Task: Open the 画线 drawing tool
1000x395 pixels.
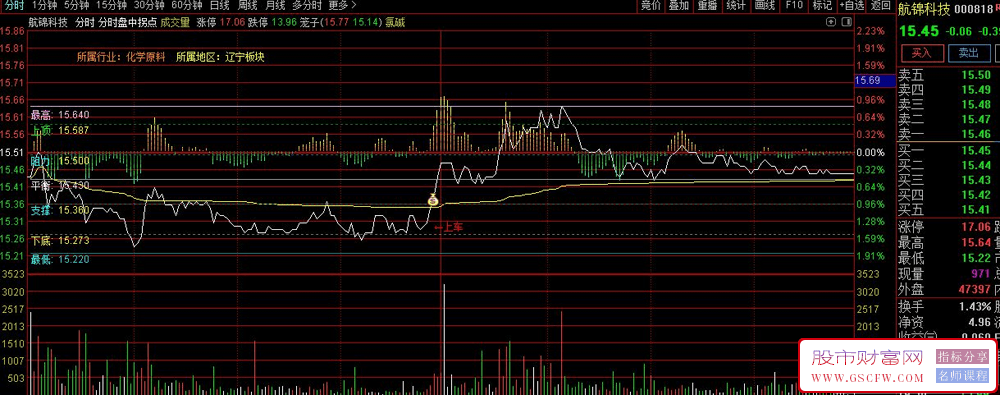Action: (764, 6)
